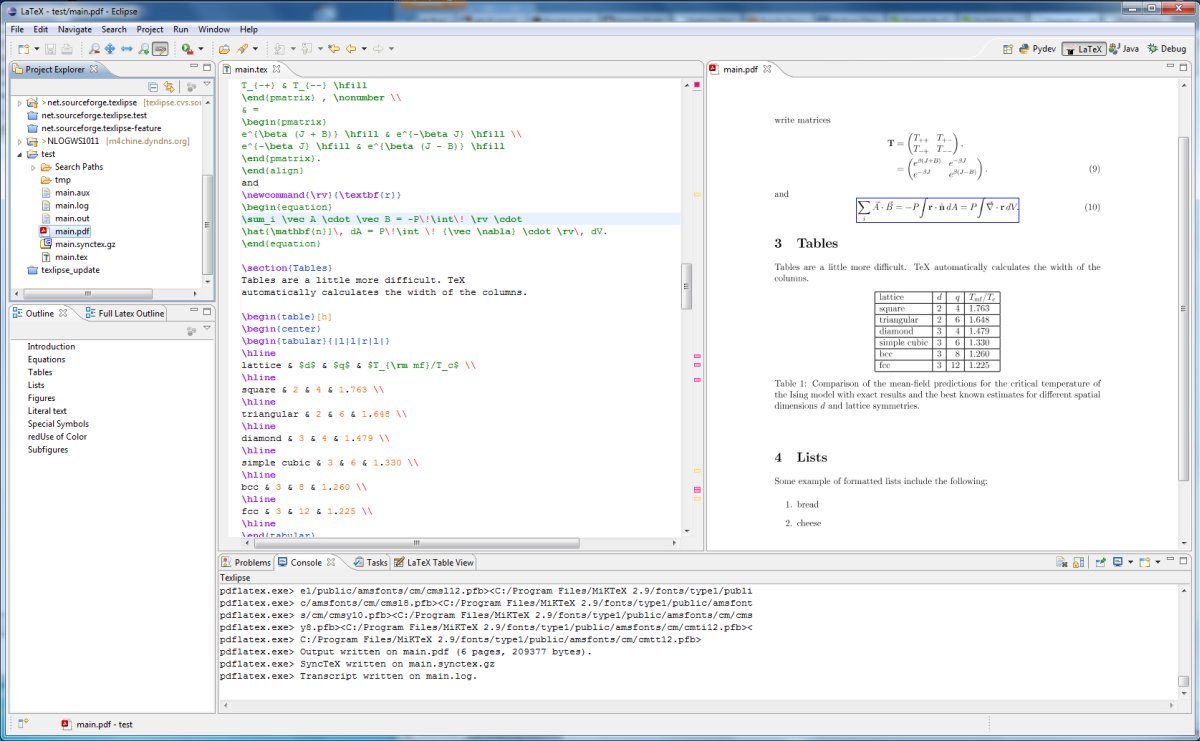
Task: Click the open folder toolbar icon
Action: pyautogui.click(x=224, y=48)
